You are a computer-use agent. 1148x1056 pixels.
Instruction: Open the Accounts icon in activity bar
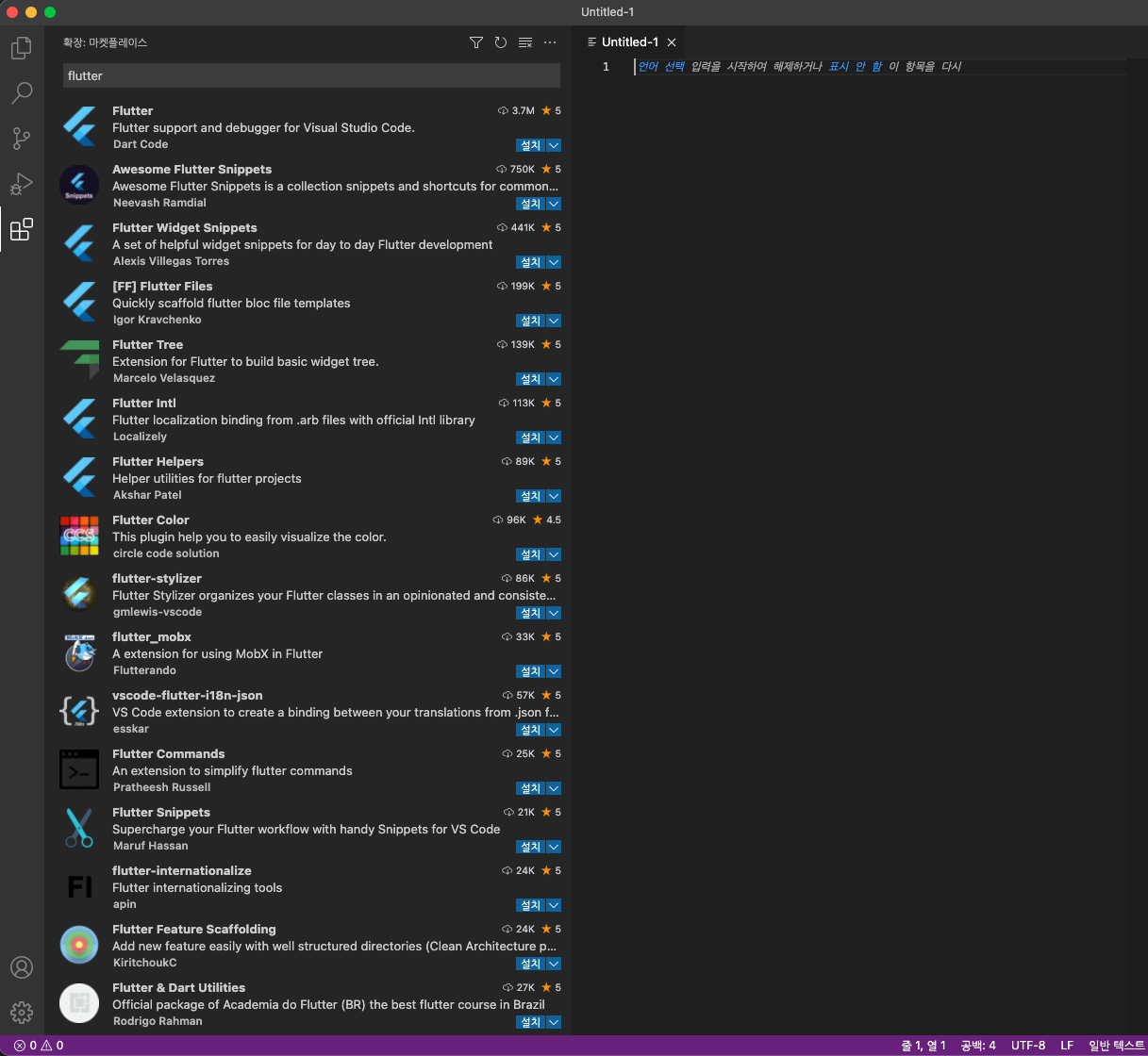pos(22,967)
